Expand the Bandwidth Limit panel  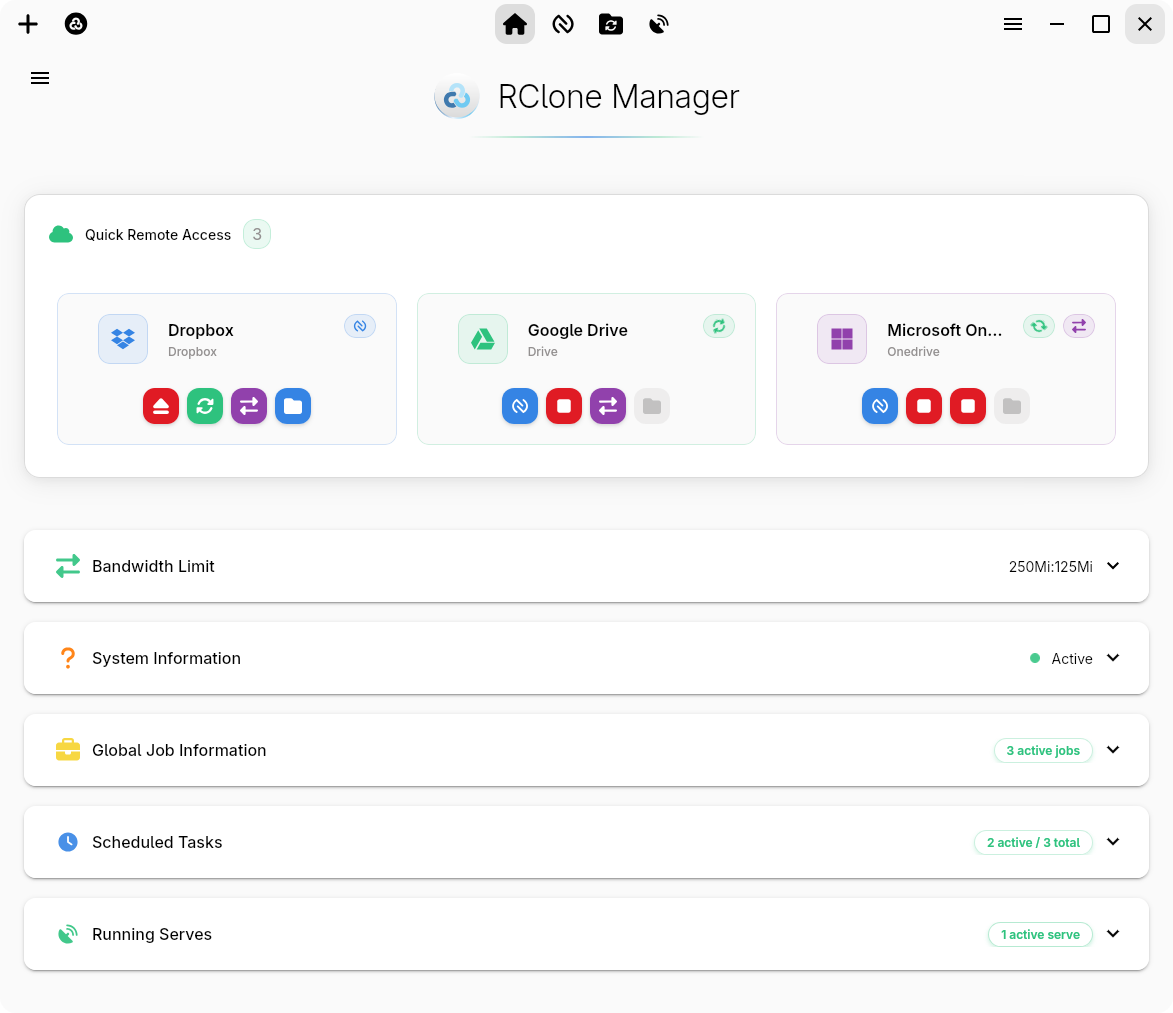1113,566
